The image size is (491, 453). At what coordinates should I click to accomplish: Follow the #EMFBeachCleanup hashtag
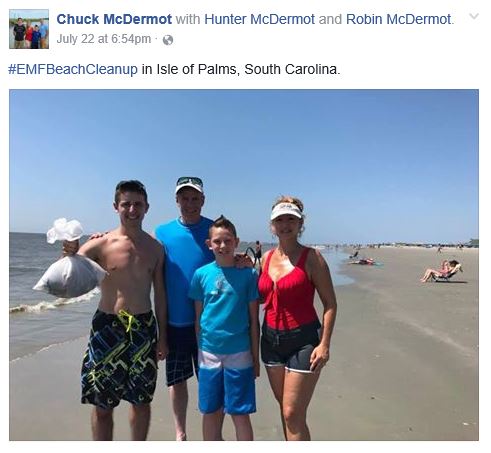pos(73,69)
